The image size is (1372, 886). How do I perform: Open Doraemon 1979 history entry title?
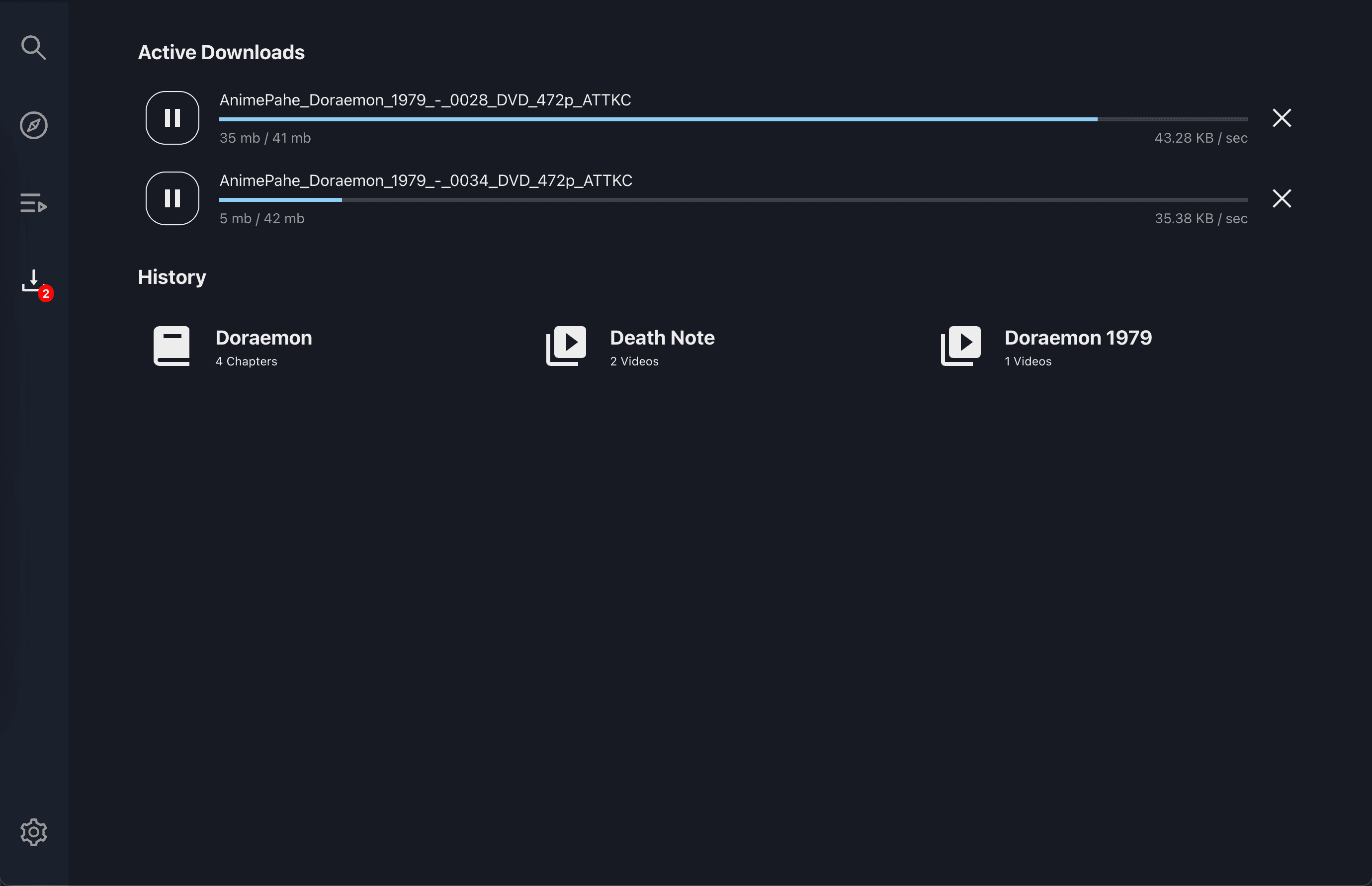pyautogui.click(x=1077, y=338)
